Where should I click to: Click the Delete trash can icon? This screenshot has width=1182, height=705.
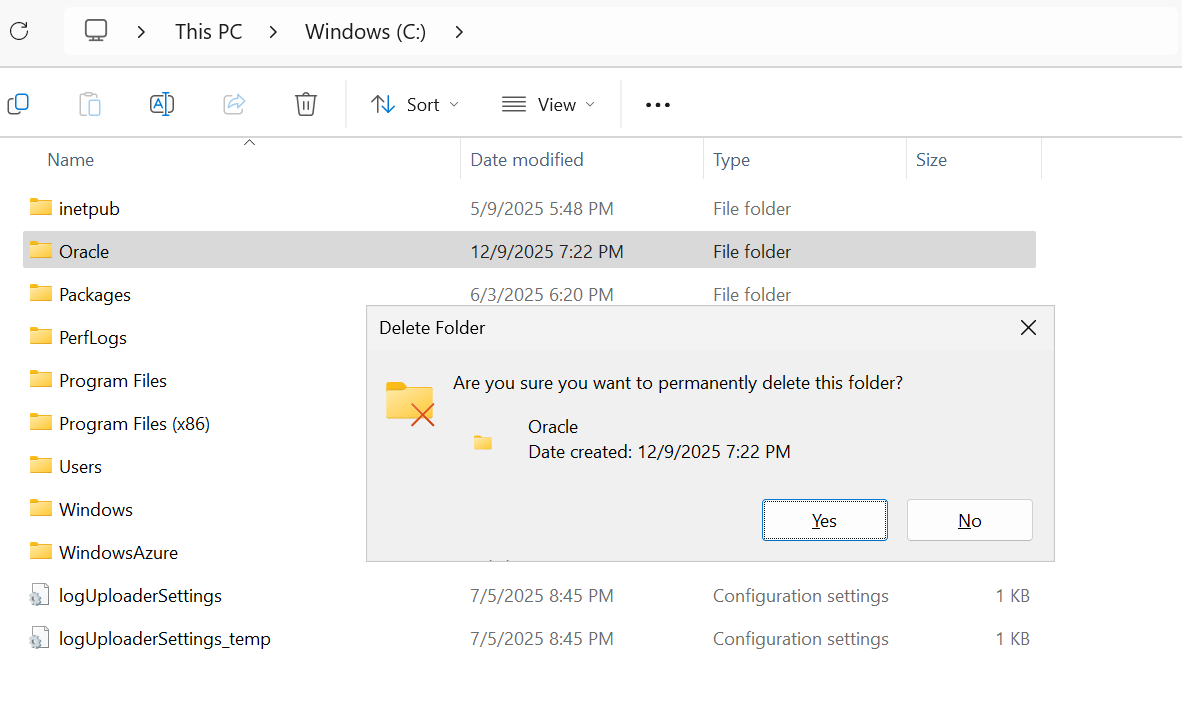[306, 104]
